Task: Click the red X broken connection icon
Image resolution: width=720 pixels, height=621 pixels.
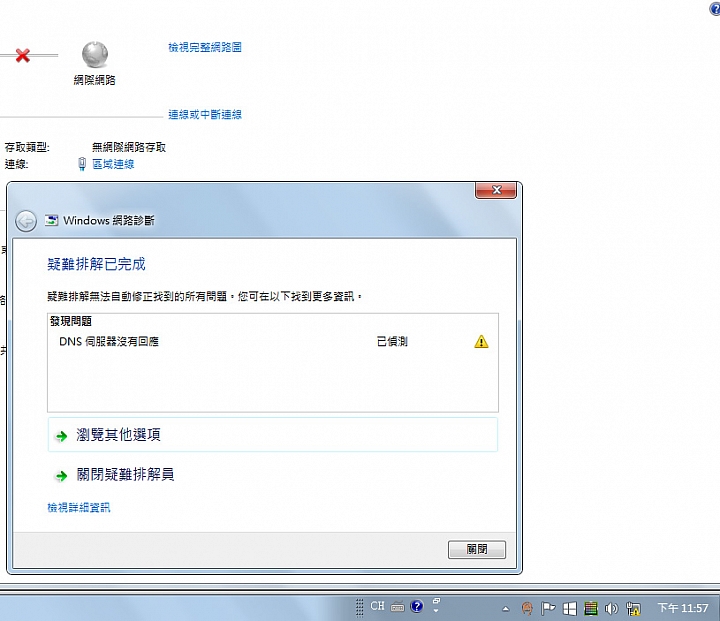Action: (22, 56)
